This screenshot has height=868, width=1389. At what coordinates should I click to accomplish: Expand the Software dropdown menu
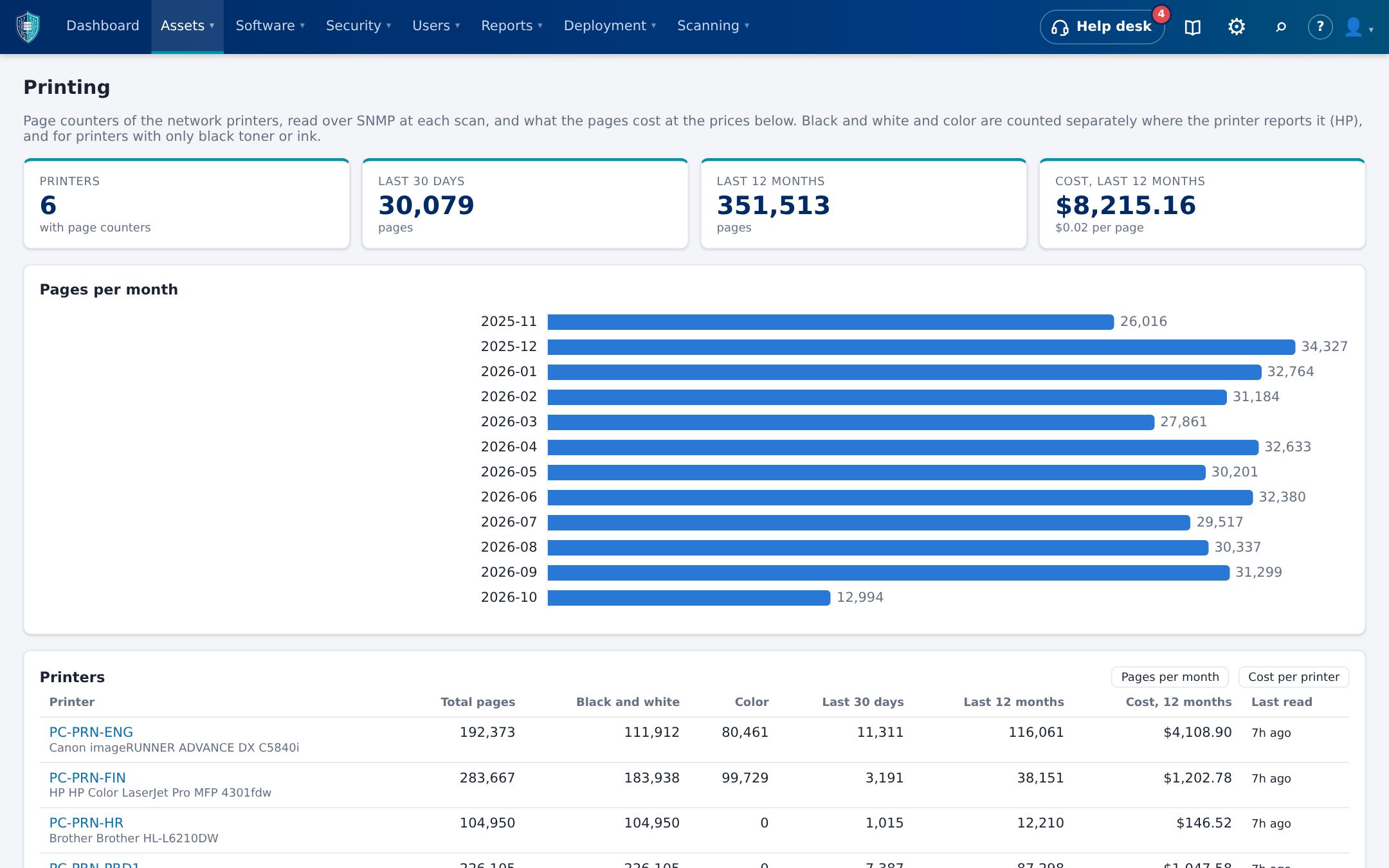tap(270, 26)
